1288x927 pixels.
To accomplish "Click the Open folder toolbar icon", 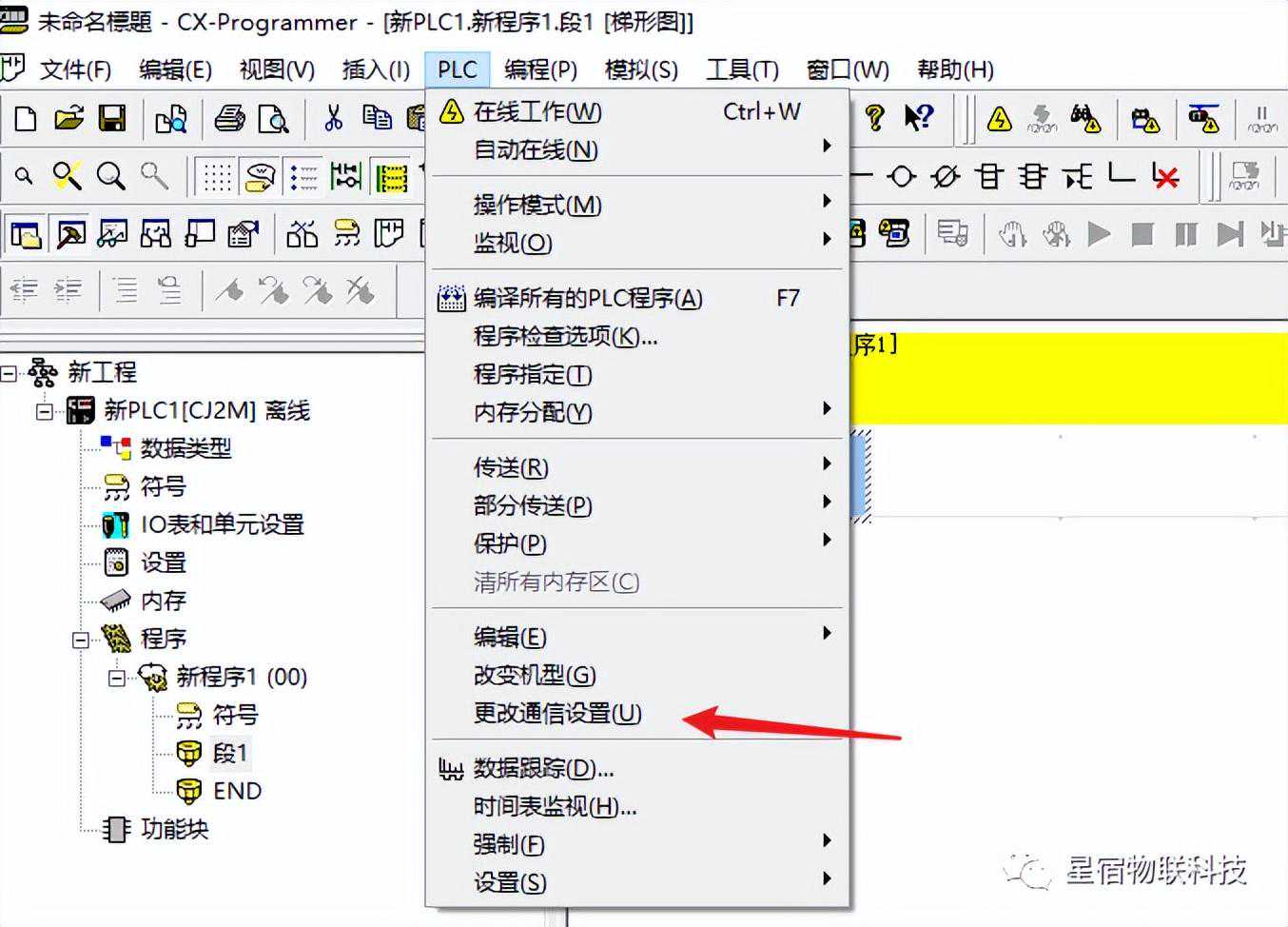I will [68, 119].
